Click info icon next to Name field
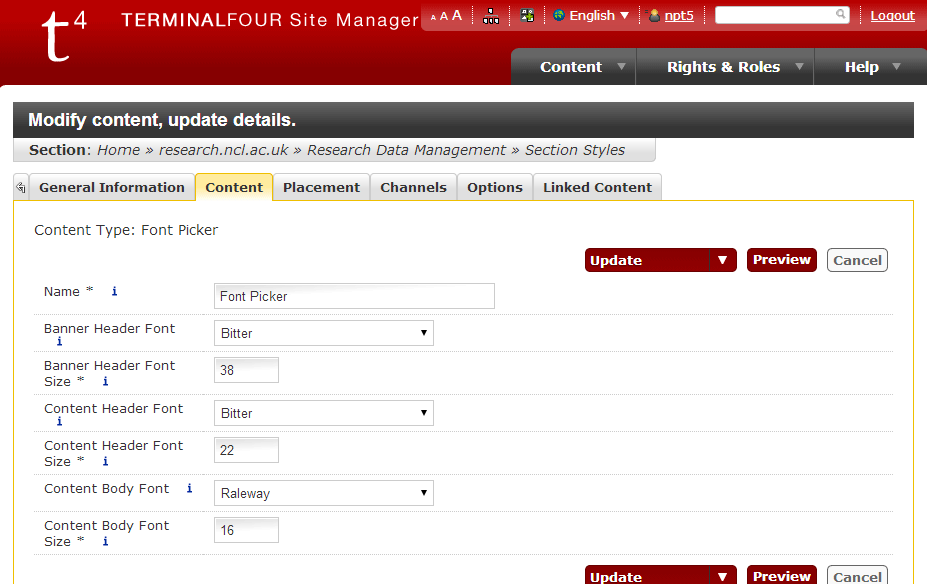Viewport: 927px width, 584px height. pyautogui.click(x=114, y=292)
